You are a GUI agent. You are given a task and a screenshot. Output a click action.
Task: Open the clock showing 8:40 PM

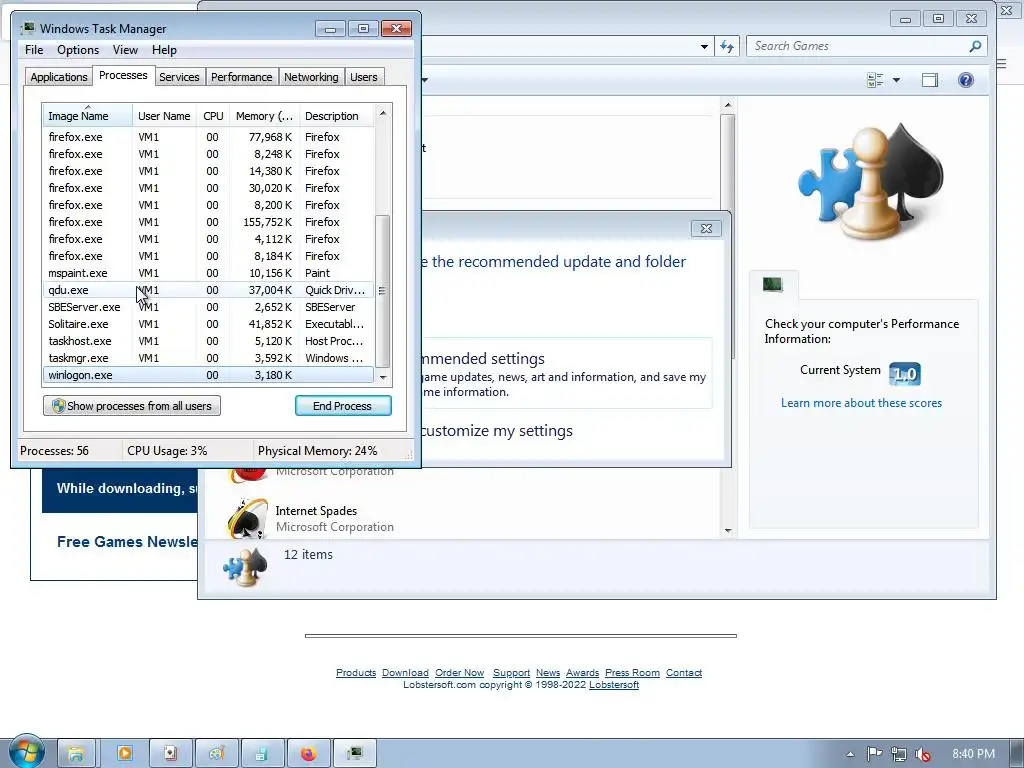(973, 754)
